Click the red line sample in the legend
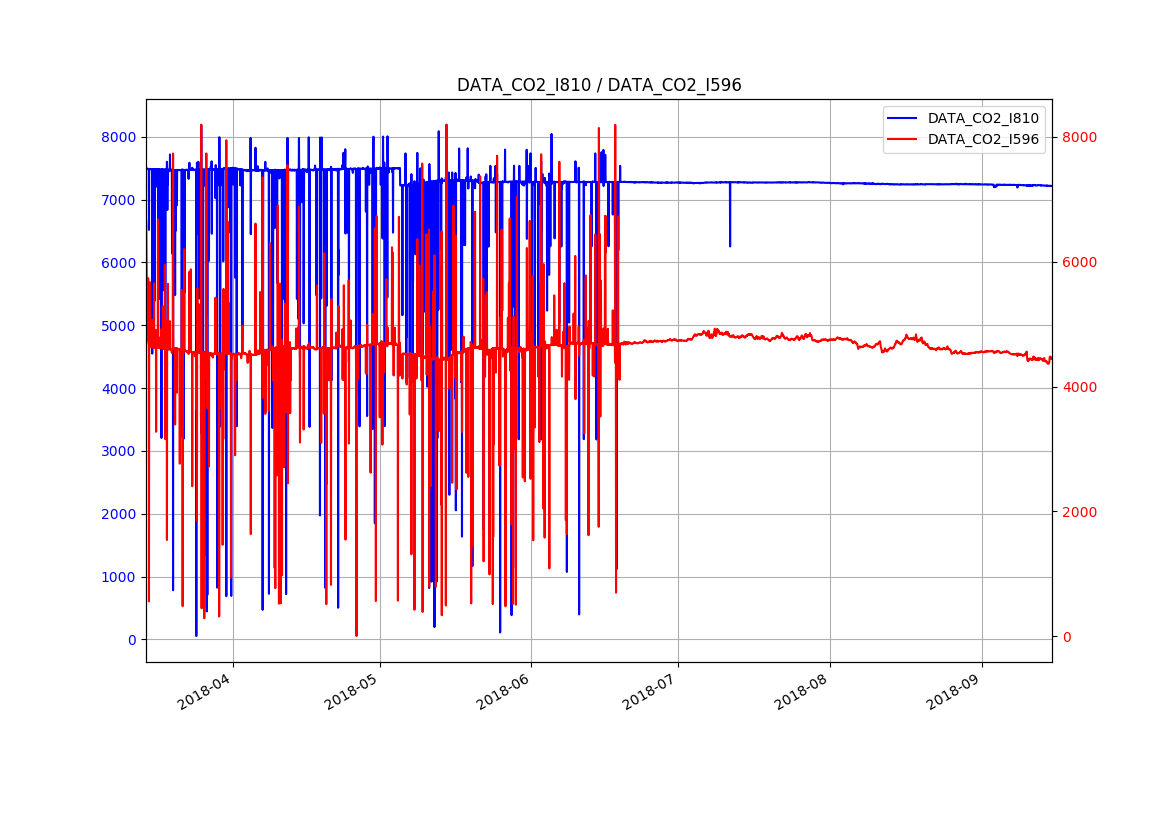 [903, 140]
